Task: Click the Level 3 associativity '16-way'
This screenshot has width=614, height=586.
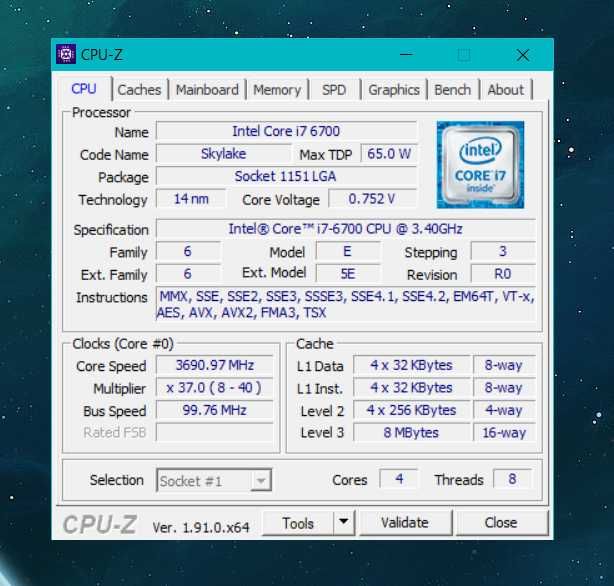Action: tap(504, 432)
